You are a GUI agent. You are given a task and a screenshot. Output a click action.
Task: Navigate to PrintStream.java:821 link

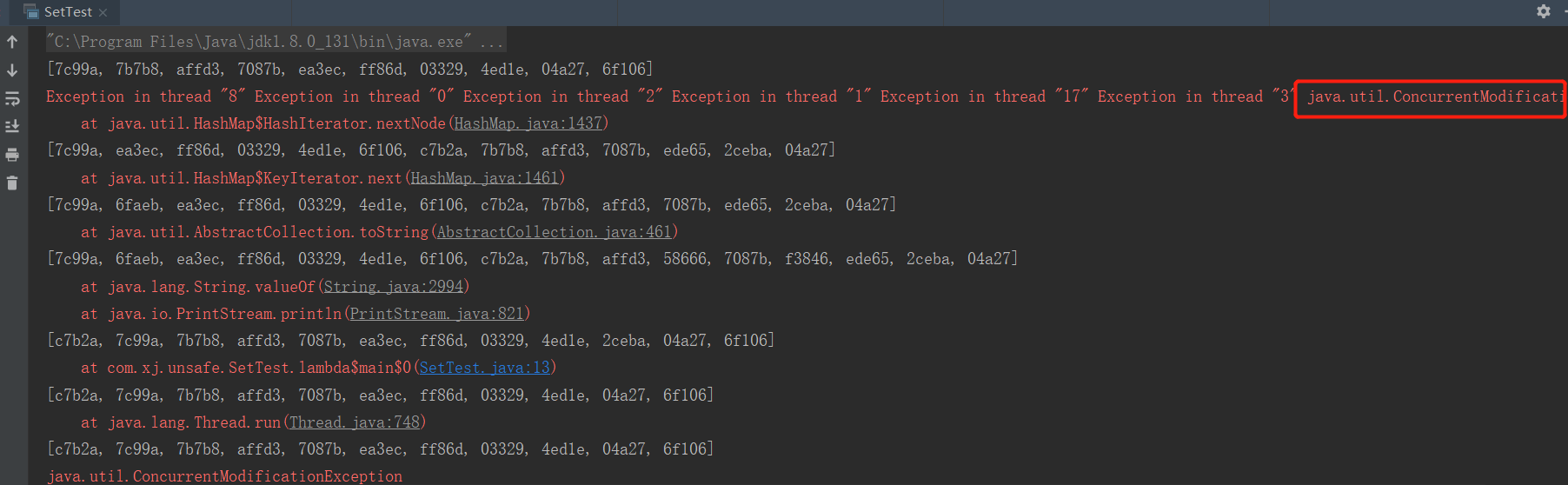[436, 314]
